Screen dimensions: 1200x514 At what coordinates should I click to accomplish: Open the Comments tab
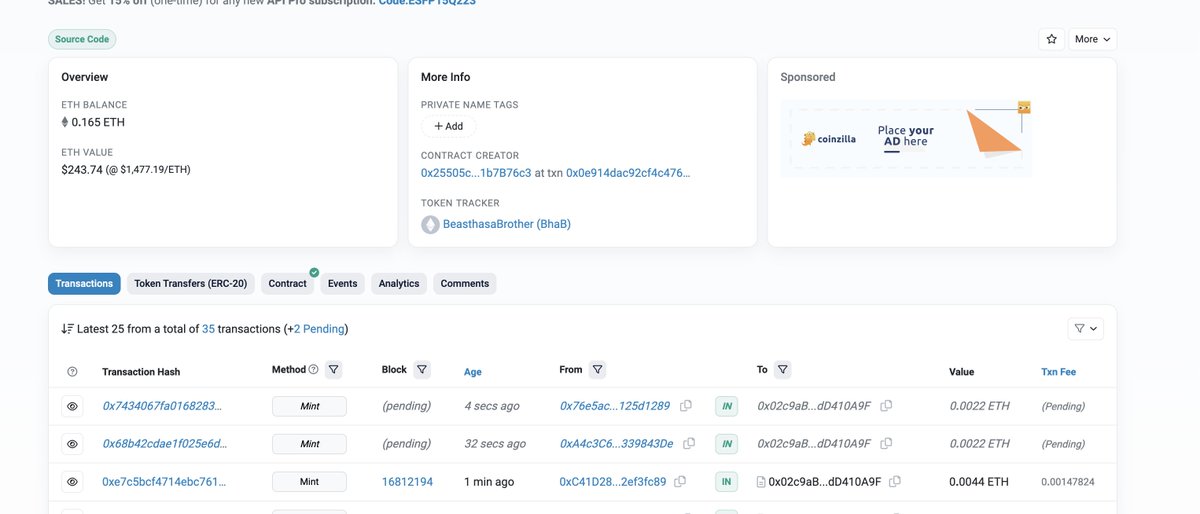pos(465,284)
